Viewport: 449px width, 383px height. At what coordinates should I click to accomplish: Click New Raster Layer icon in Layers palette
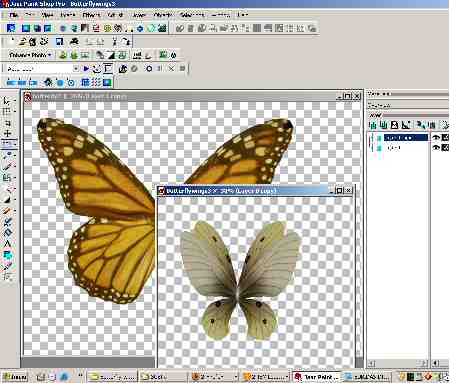[x=373, y=125]
